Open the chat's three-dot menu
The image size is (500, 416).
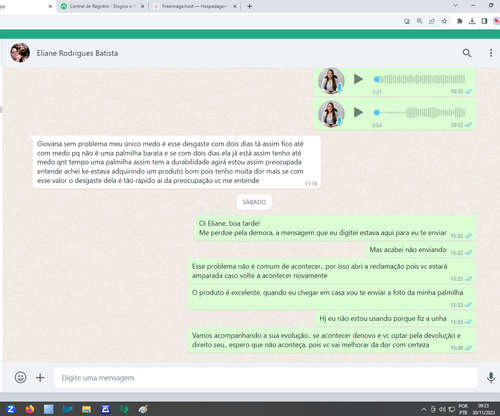[x=491, y=53]
